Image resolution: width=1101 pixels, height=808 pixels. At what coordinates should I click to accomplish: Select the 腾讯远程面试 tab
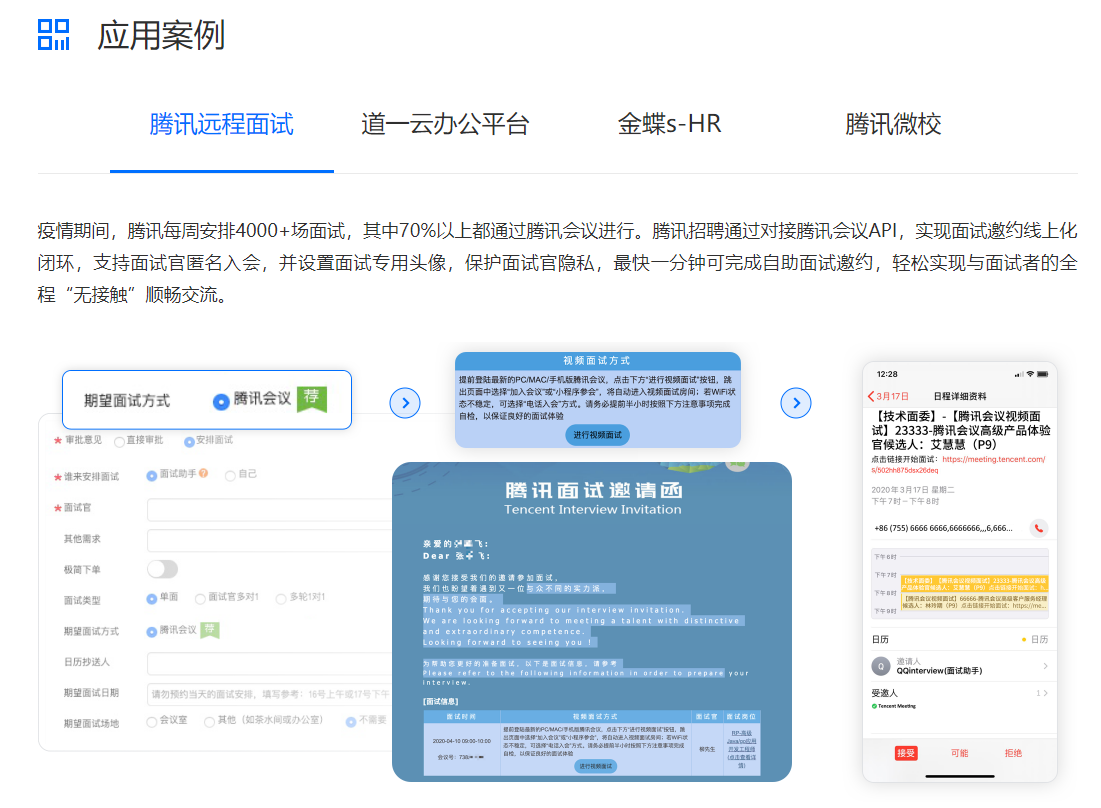point(221,124)
